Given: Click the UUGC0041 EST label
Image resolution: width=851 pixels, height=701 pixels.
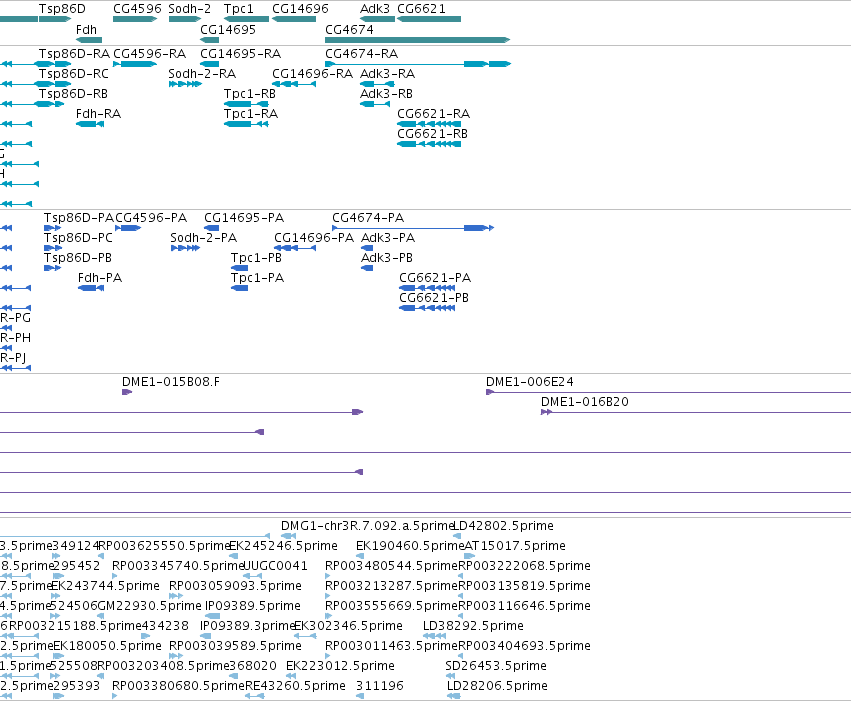Looking at the screenshot, I should coord(276,566).
